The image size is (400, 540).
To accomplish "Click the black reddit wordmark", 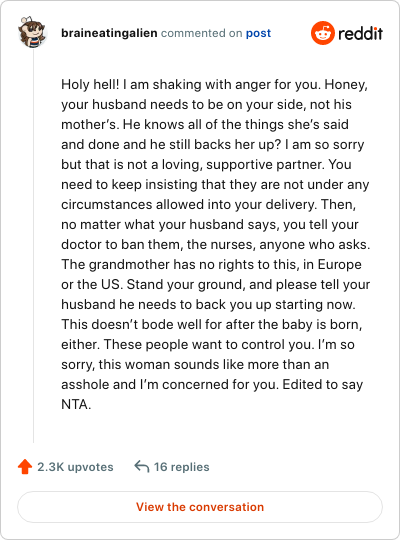I will (x=360, y=33).
